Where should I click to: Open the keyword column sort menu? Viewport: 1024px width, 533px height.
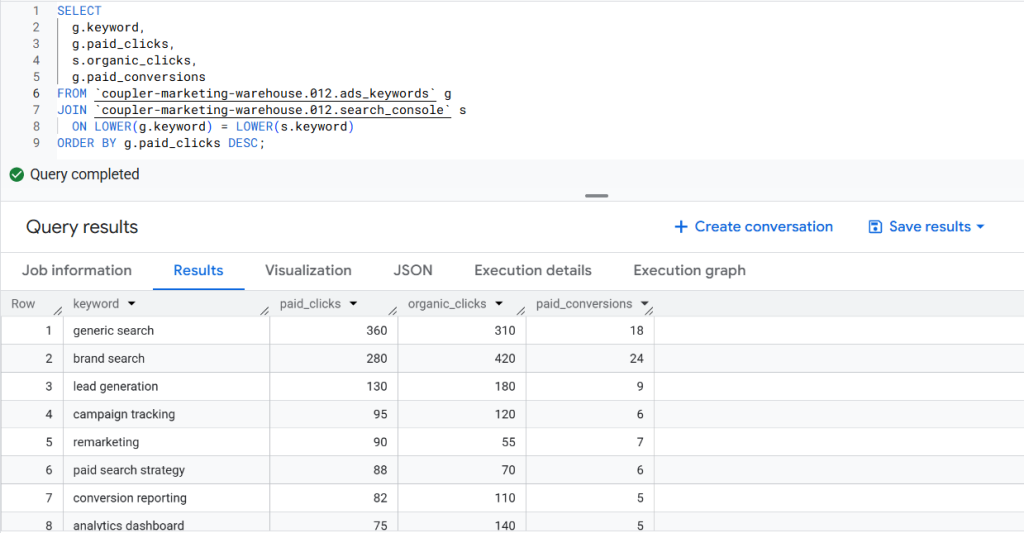tap(131, 304)
